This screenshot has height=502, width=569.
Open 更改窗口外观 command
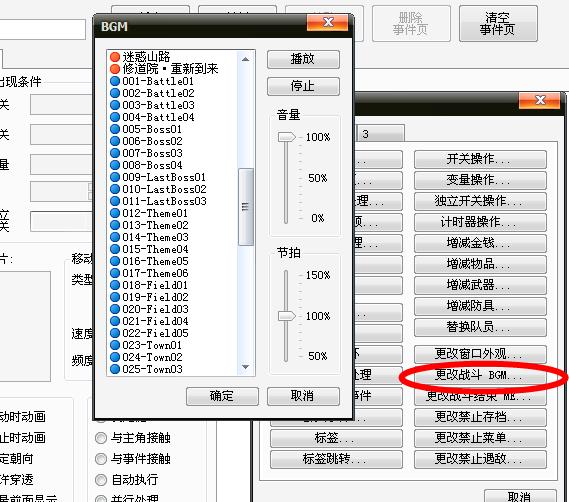pyautogui.click(x=480, y=354)
